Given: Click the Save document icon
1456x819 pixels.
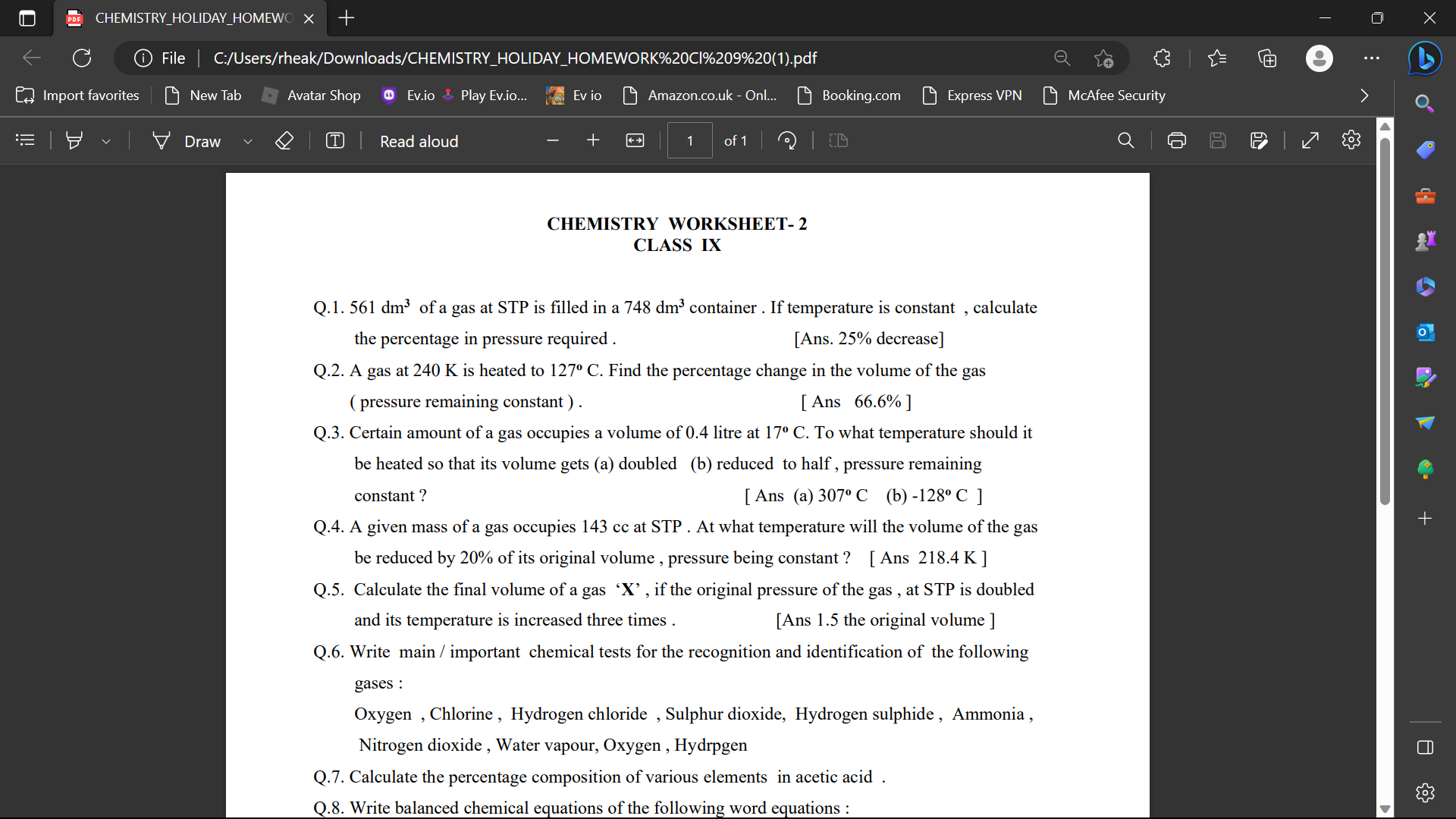Looking at the screenshot, I should click(1217, 140).
